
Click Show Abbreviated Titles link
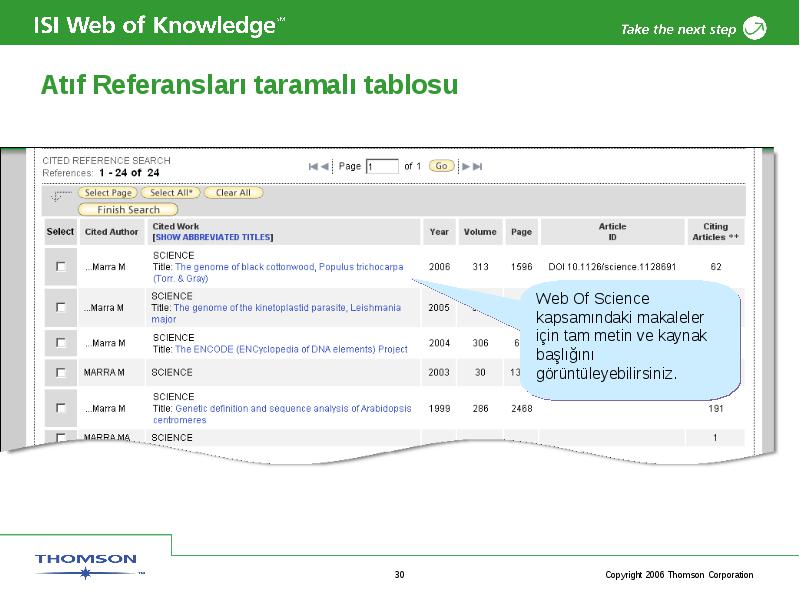(213, 237)
